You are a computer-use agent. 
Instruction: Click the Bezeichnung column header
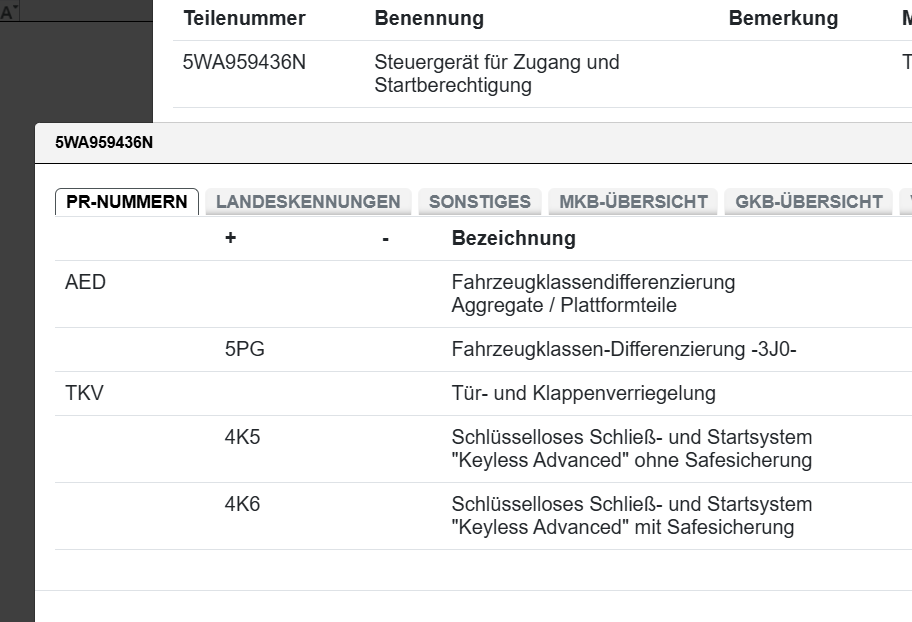click(x=513, y=238)
